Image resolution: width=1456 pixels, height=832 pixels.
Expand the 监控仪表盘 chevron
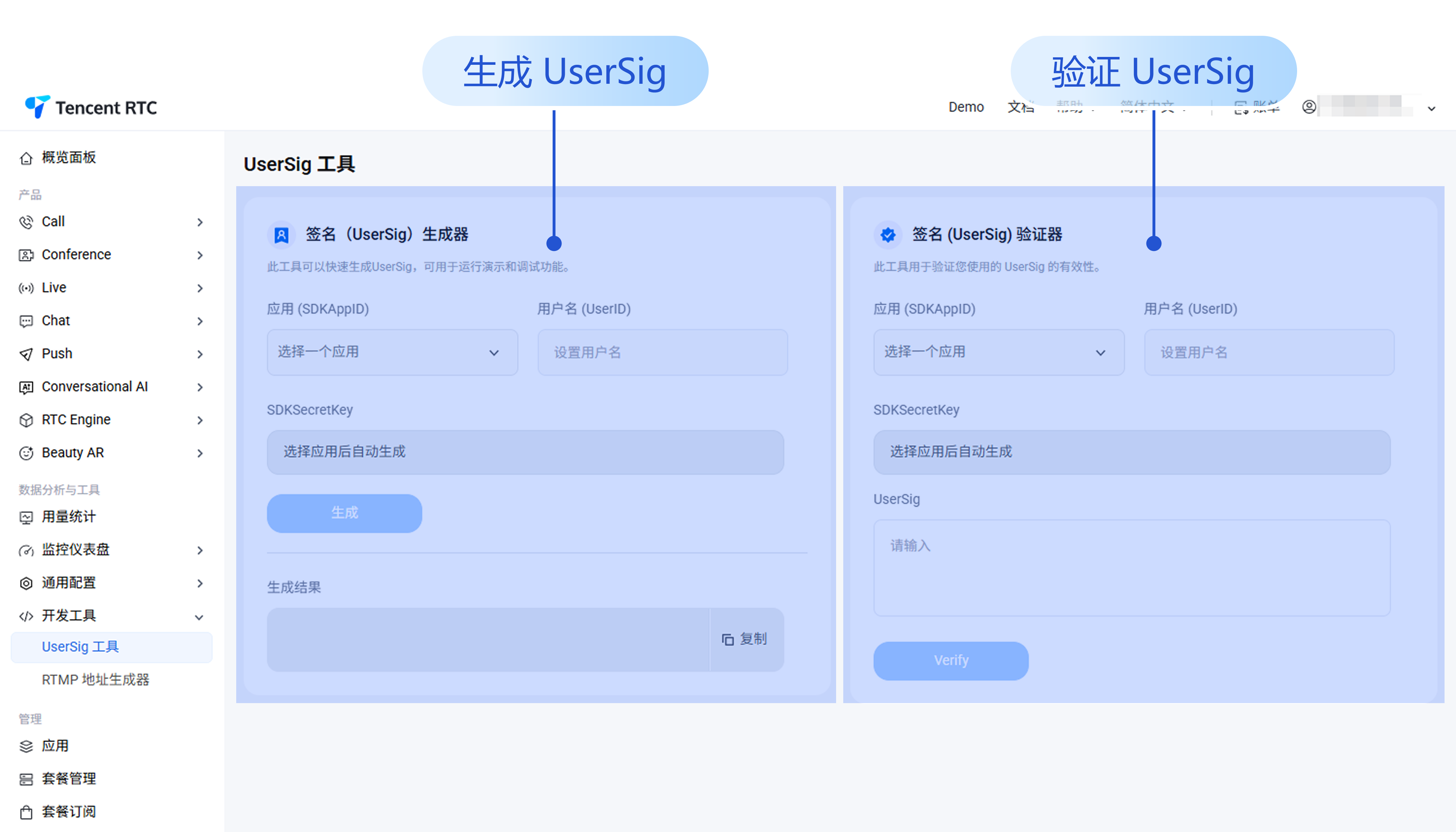pos(200,551)
